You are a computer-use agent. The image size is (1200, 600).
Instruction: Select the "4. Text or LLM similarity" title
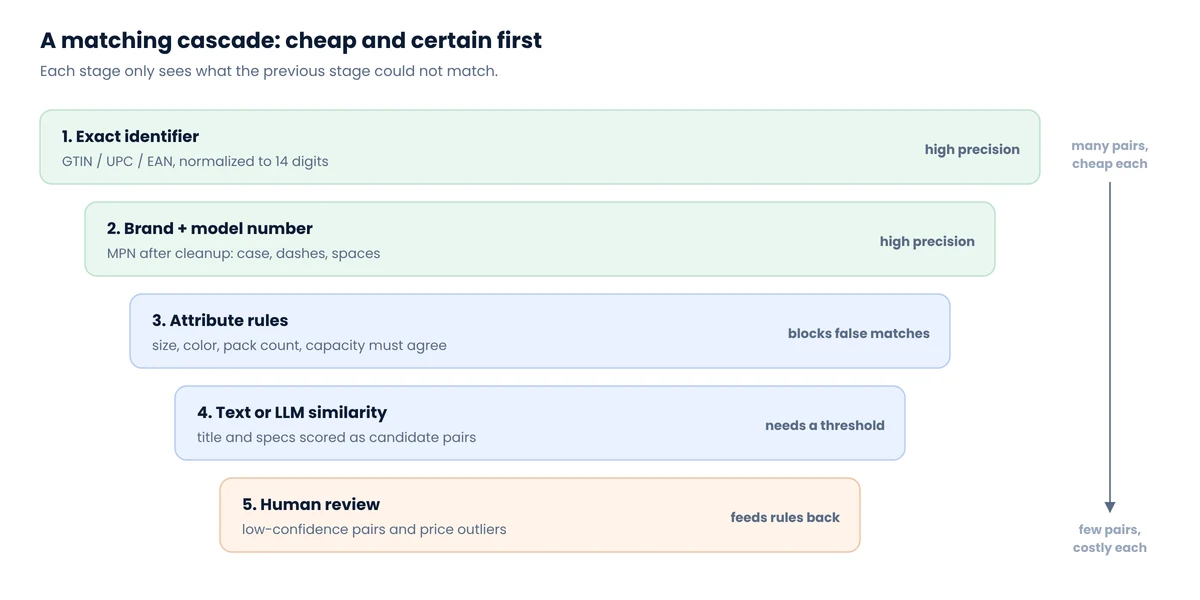point(292,412)
